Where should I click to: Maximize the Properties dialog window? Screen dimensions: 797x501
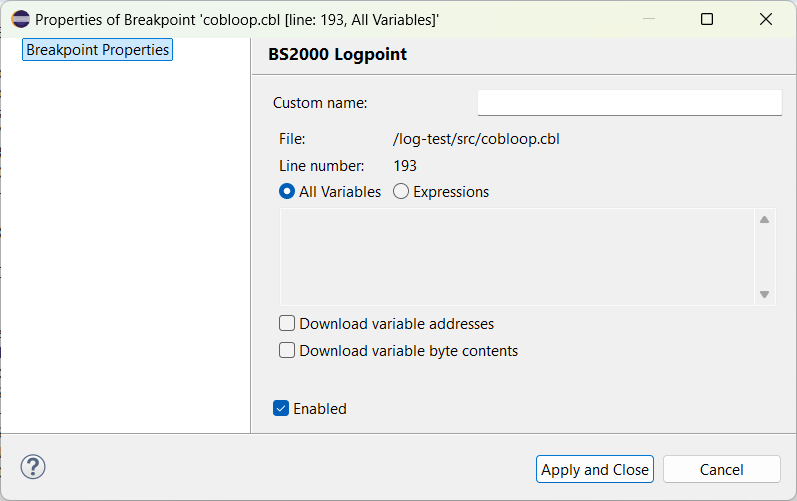point(707,19)
